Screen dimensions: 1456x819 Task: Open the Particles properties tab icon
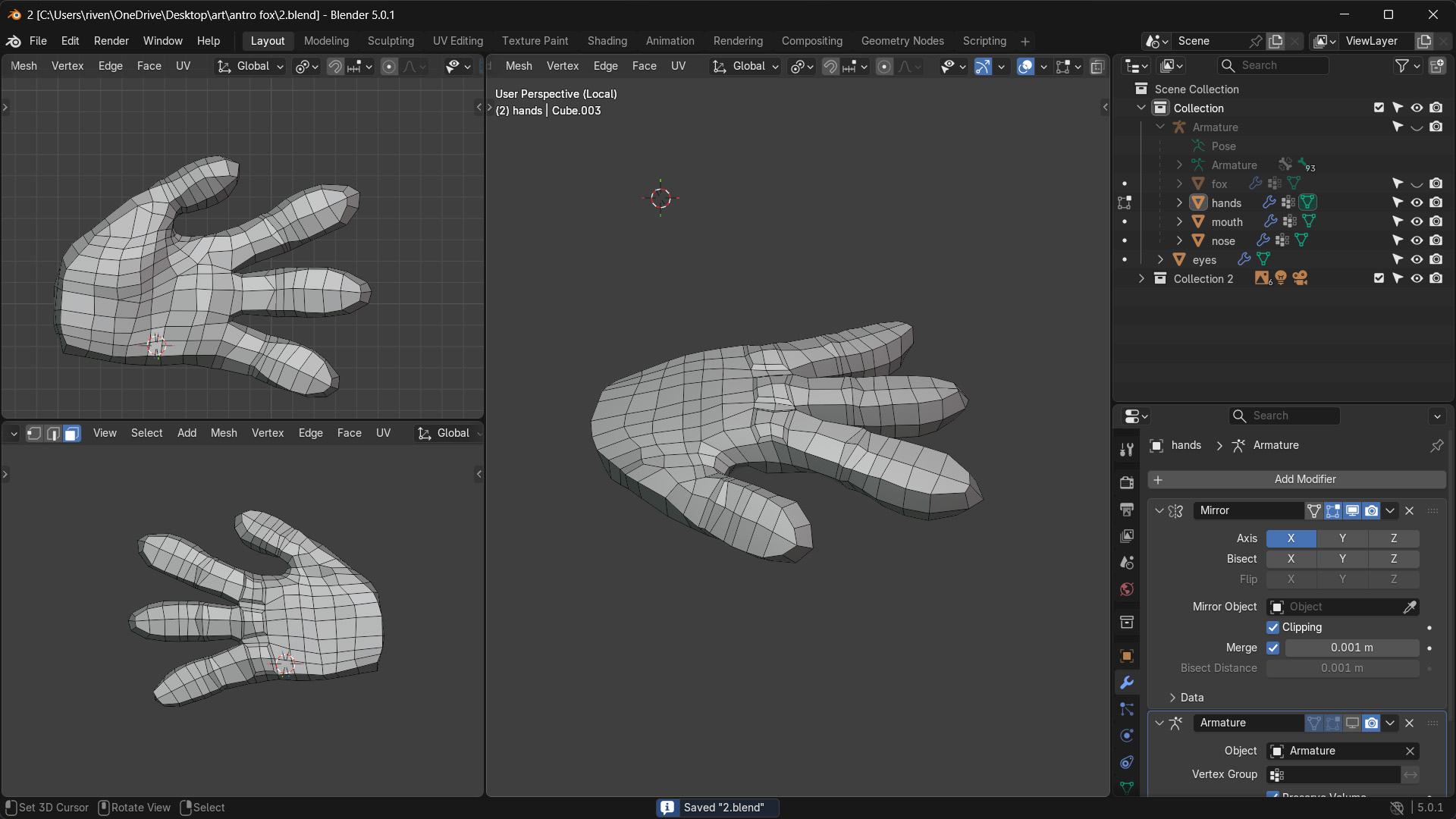(x=1127, y=709)
